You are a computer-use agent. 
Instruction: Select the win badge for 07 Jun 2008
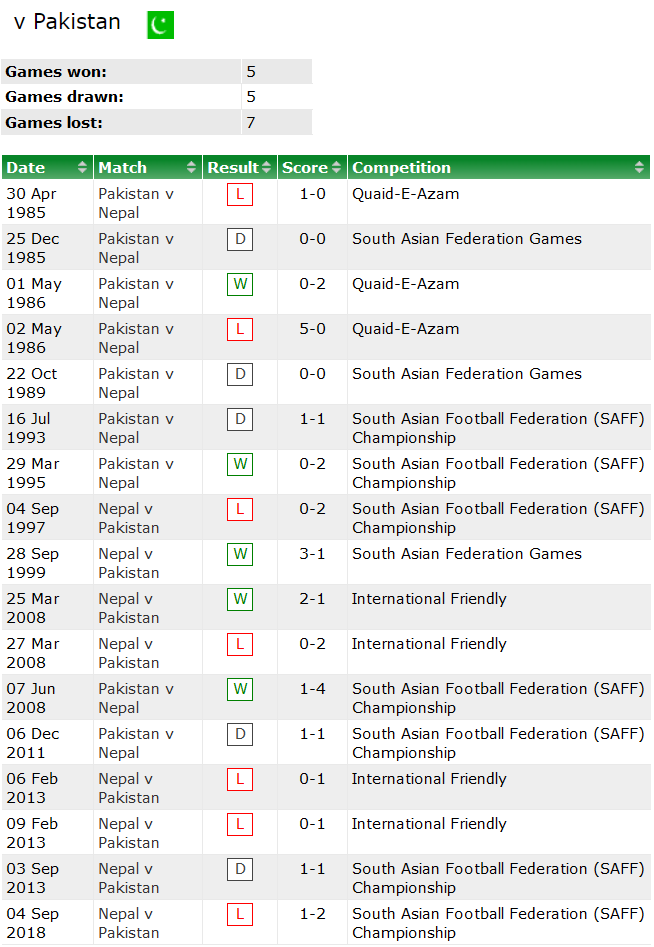(x=239, y=689)
